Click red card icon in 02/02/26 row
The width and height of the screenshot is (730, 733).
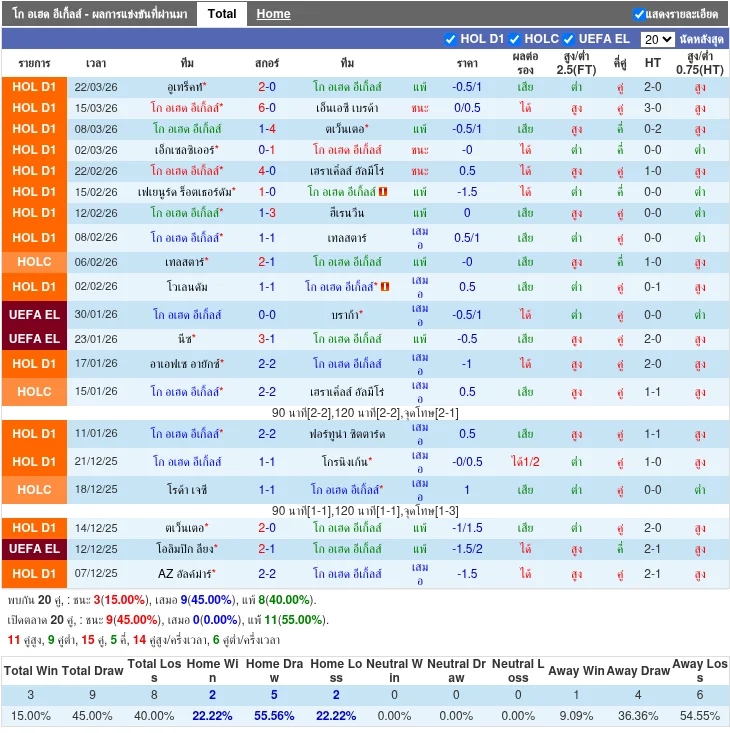[385, 287]
